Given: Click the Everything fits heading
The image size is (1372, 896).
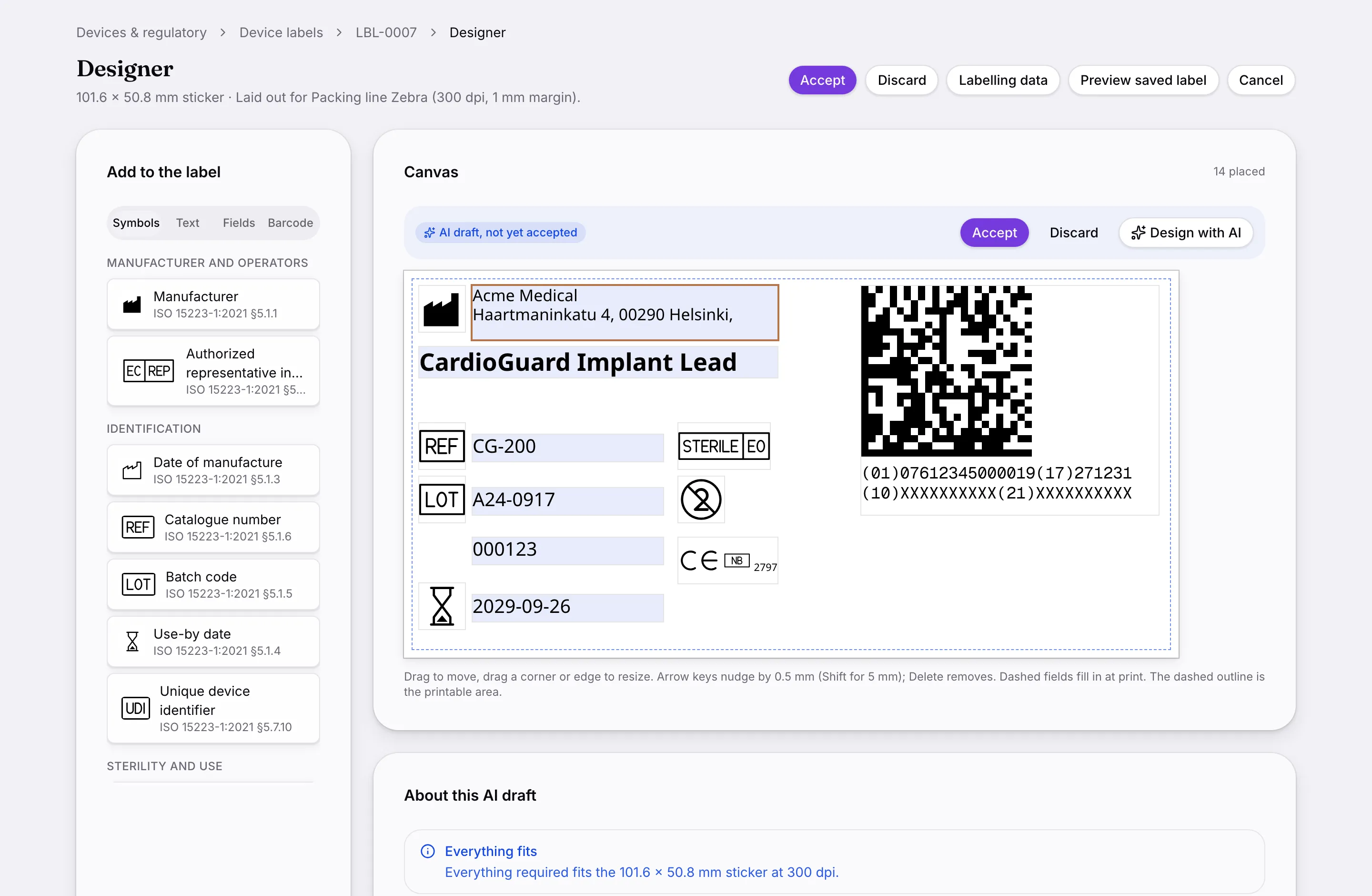Looking at the screenshot, I should tap(491, 851).
